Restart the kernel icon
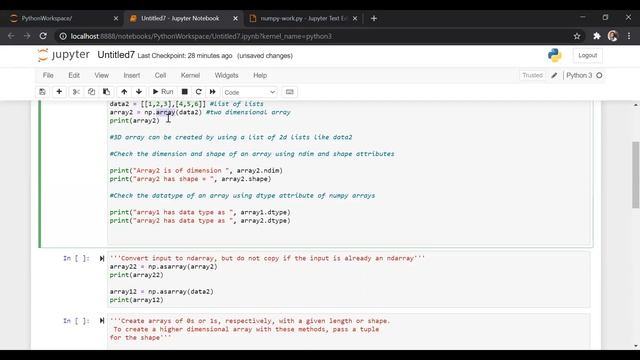The image size is (640, 360). [x=198, y=92]
